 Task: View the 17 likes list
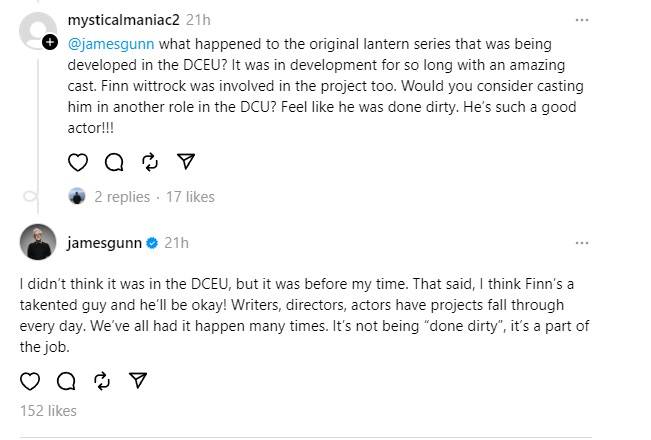[191, 197]
